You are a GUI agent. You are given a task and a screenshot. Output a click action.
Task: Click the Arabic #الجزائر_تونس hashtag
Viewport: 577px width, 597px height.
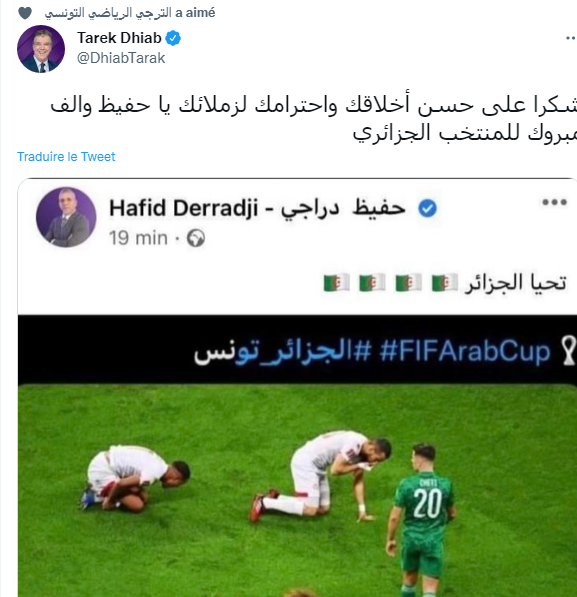click(x=283, y=351)
